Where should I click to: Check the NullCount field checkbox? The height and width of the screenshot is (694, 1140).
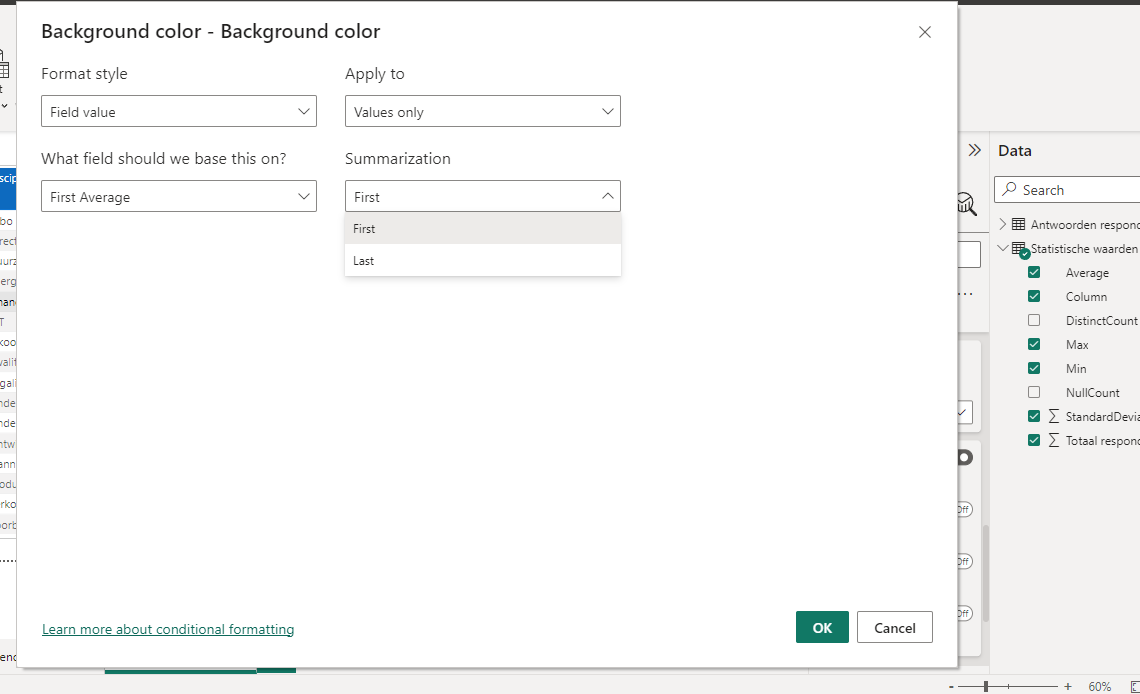click(x=1034, y=392)
